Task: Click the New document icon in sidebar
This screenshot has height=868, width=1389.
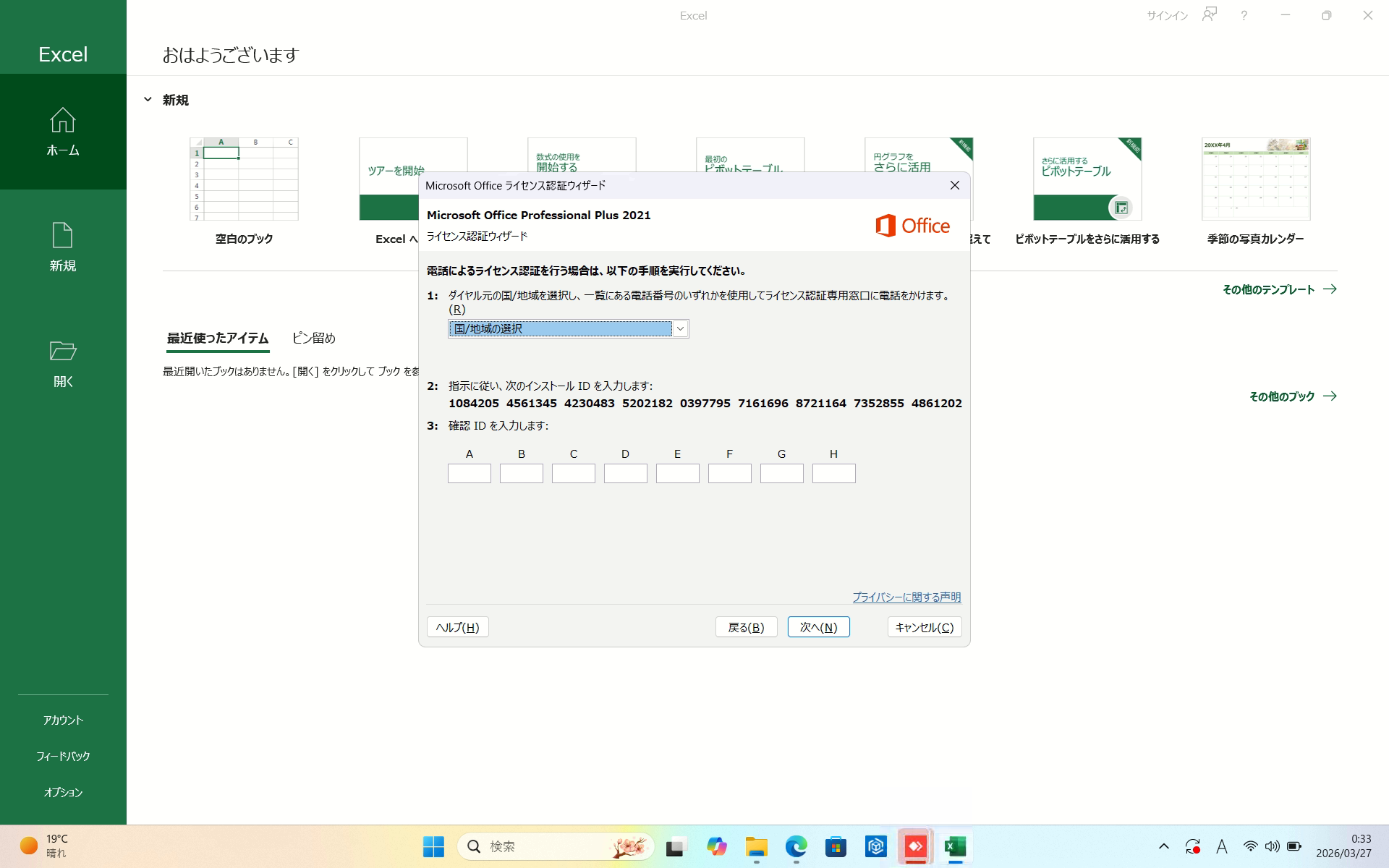Action: click(x=63, y=236)
